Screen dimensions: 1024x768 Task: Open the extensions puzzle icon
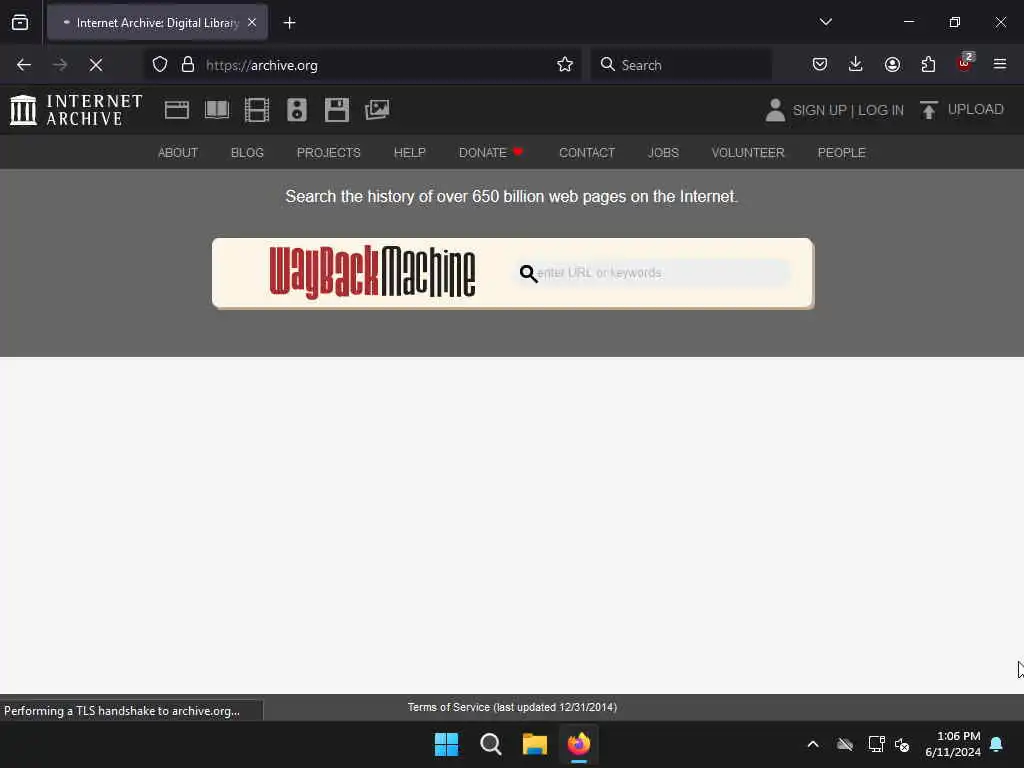[x=928, y=65]
